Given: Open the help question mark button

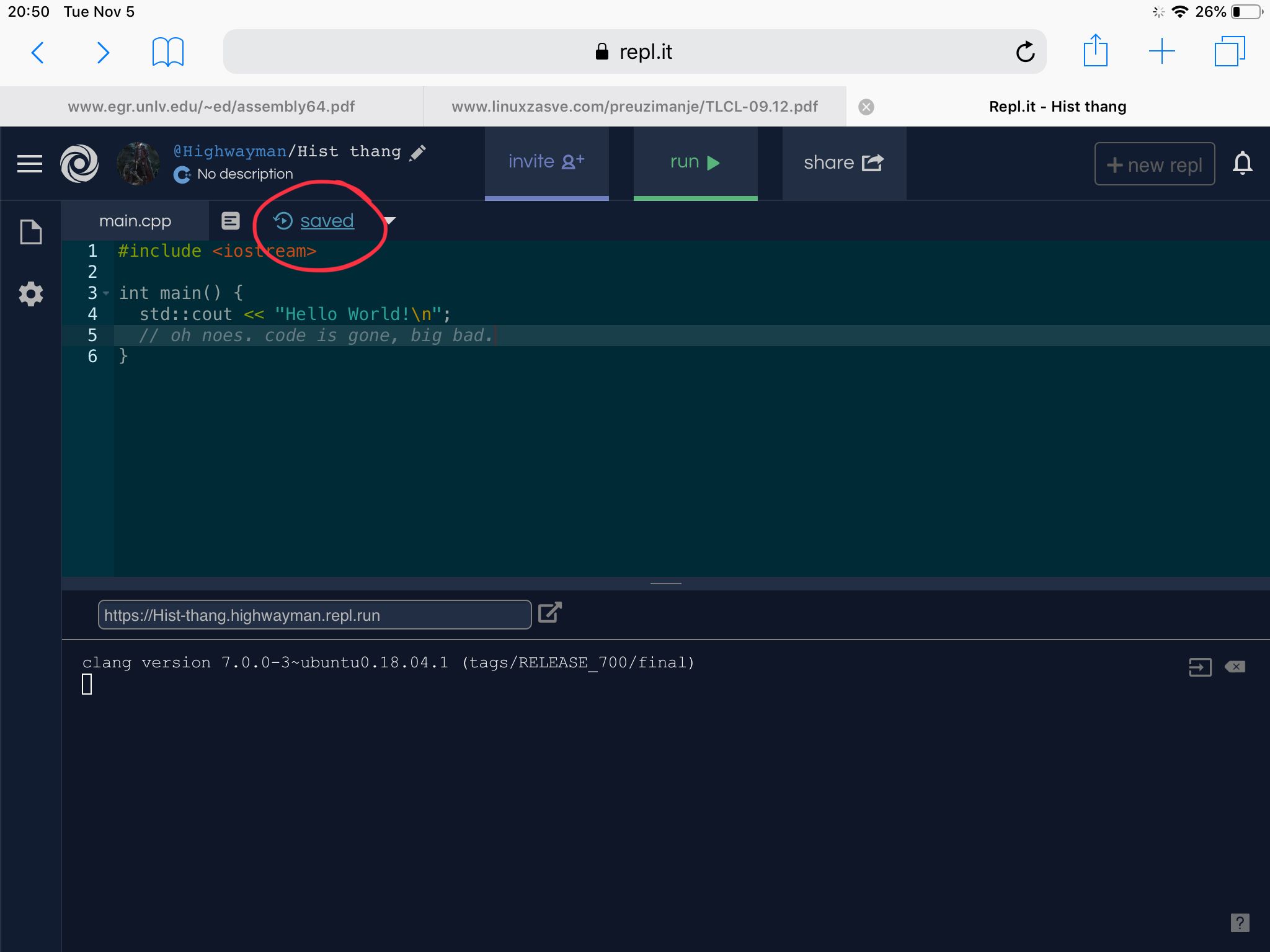Looking at the screenshot, I should tap(1240, 923).
